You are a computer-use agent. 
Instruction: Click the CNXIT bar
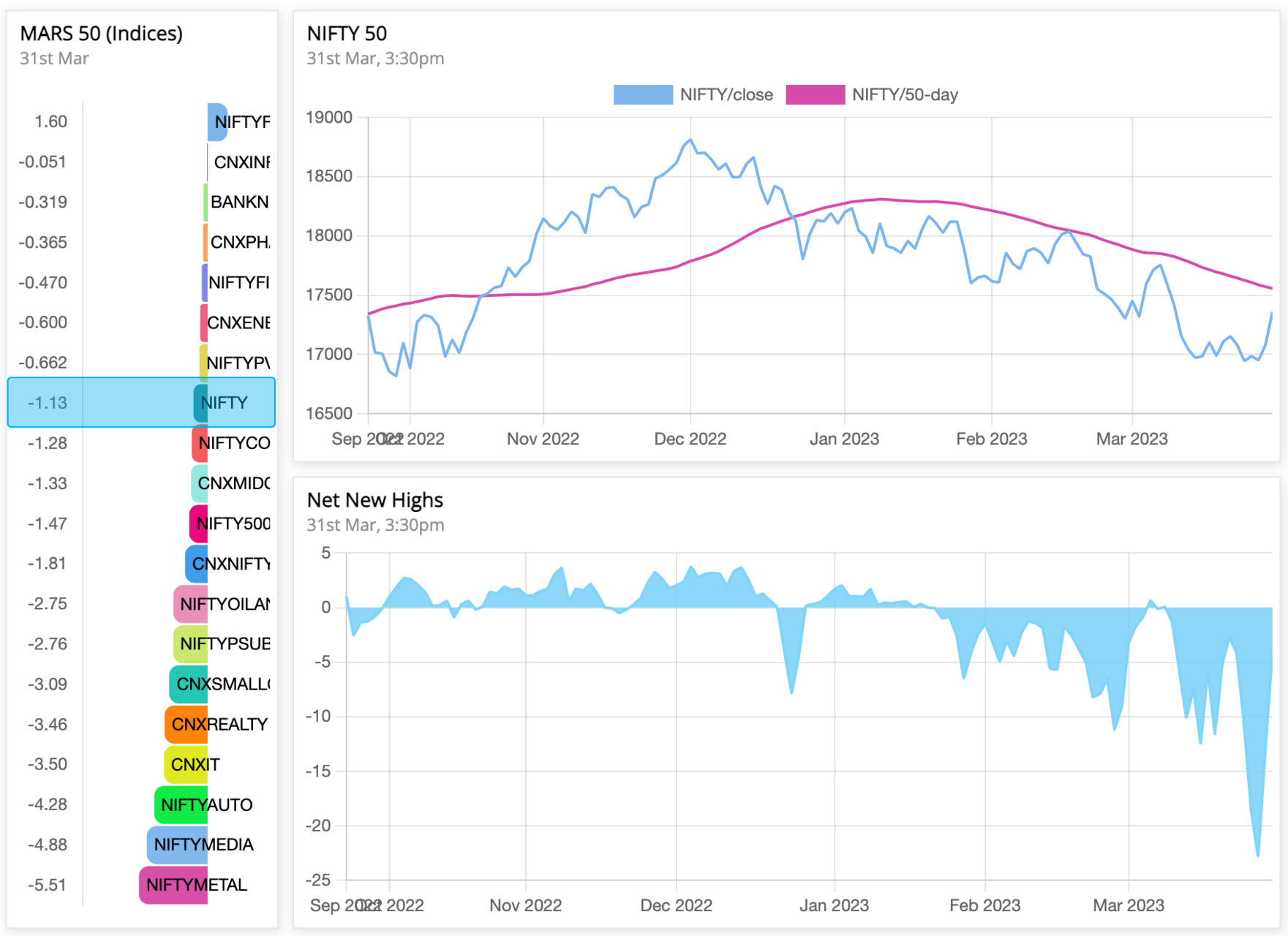click(x=186, y=764)
